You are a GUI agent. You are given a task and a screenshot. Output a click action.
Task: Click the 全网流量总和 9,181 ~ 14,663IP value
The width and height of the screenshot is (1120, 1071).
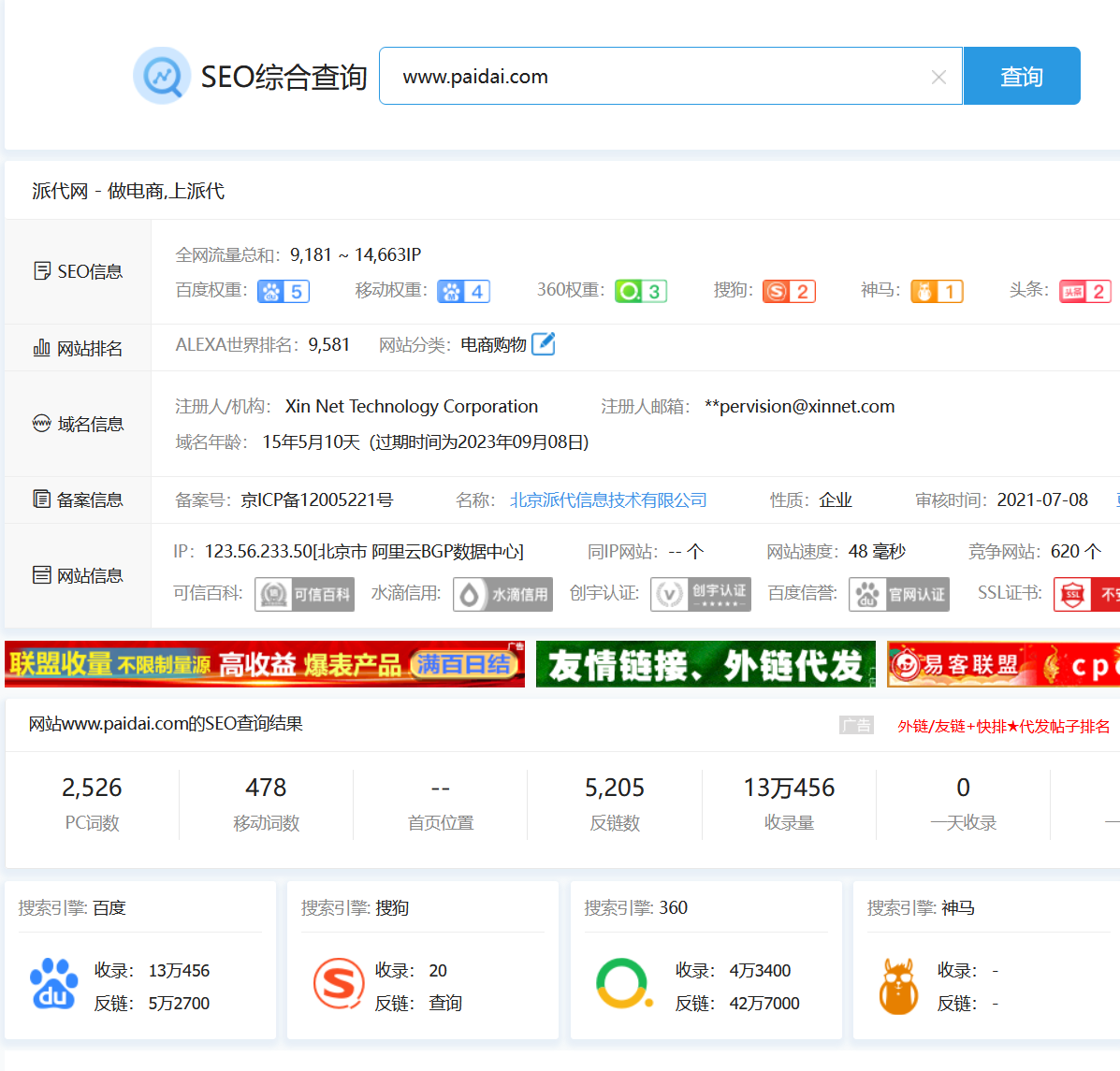[x=356, y=255]
